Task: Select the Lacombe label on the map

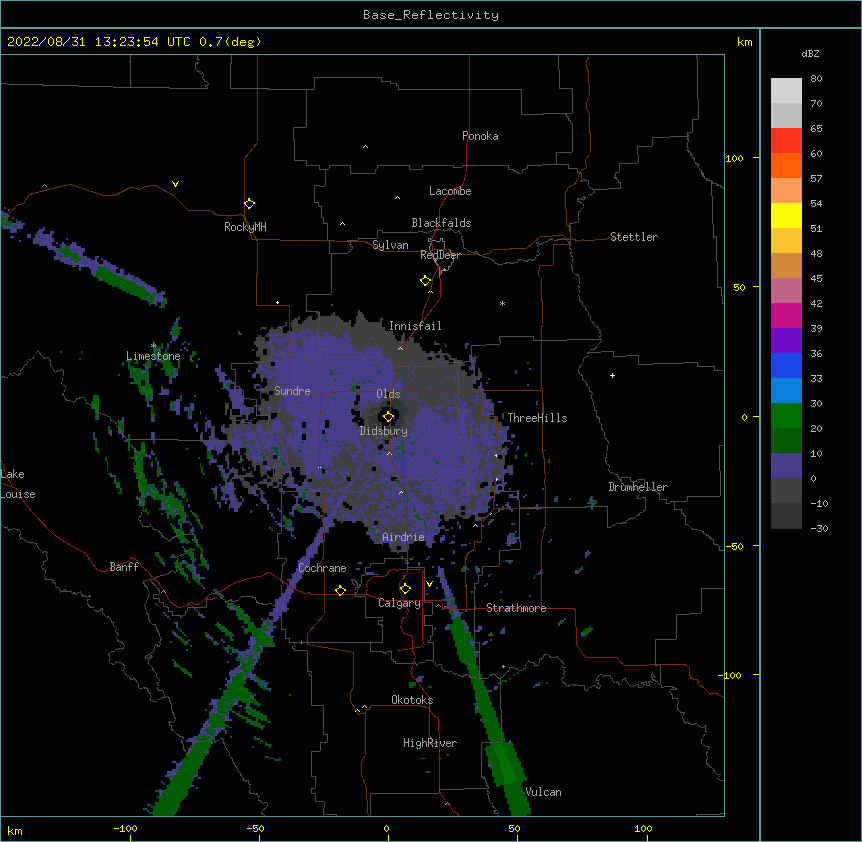Action: click(450, 191)
